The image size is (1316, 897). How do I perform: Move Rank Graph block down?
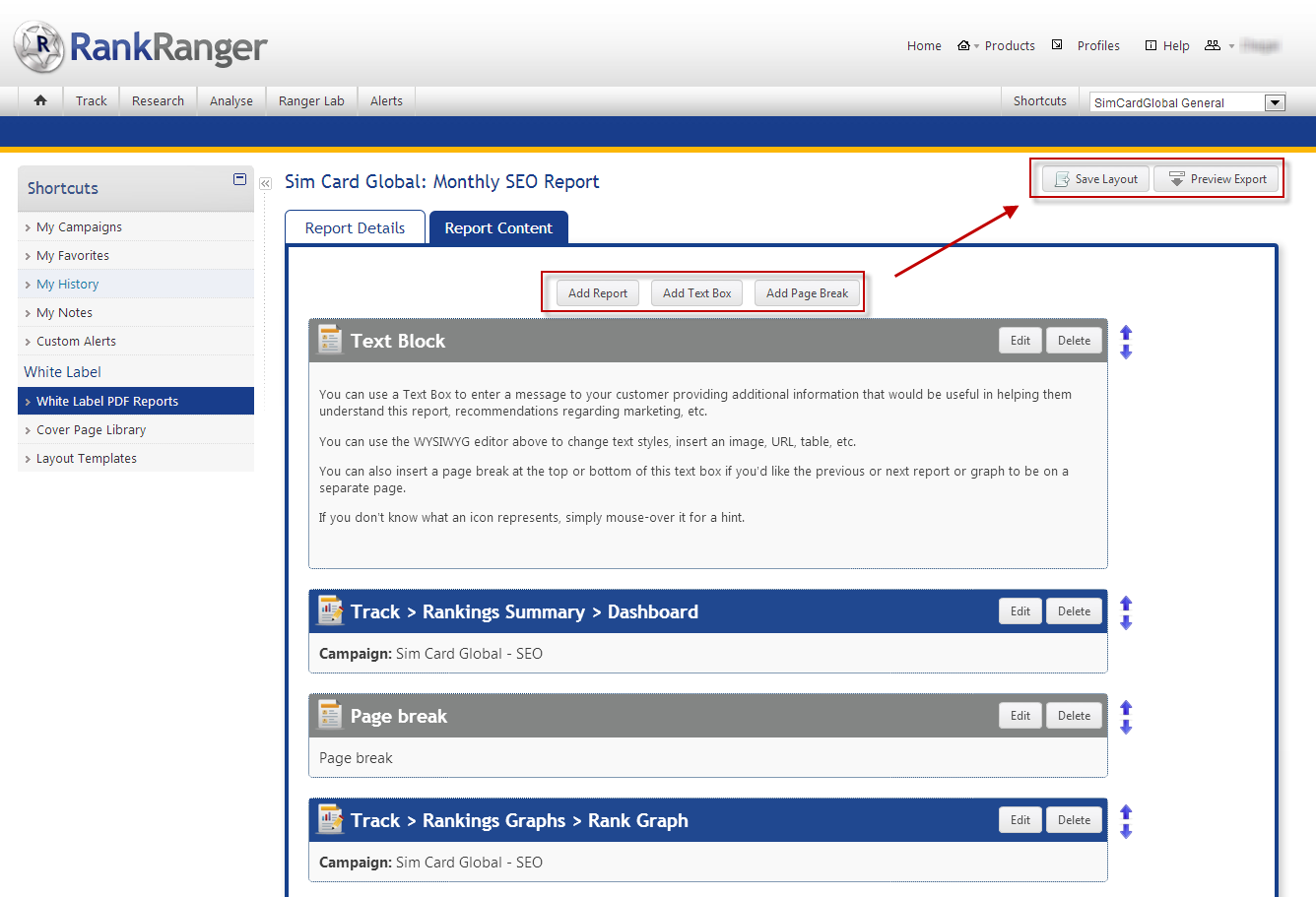[1126, 831]
